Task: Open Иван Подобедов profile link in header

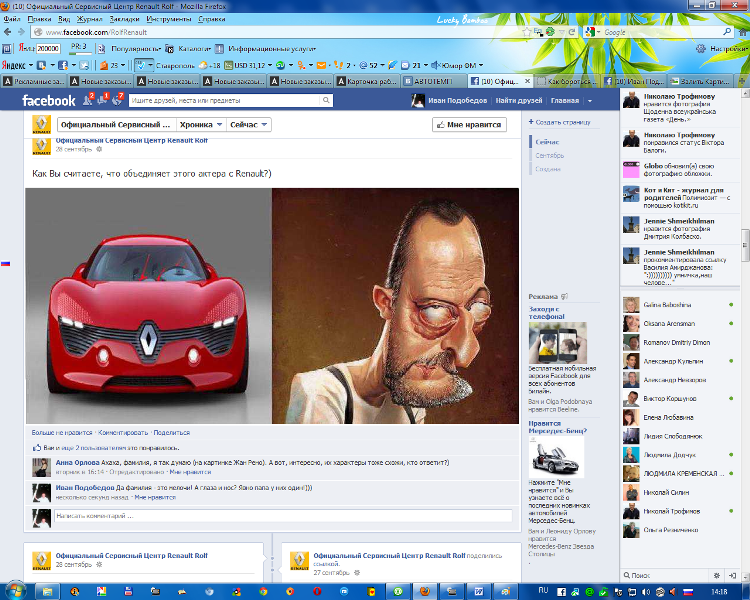Action: [x=457, y=100]
